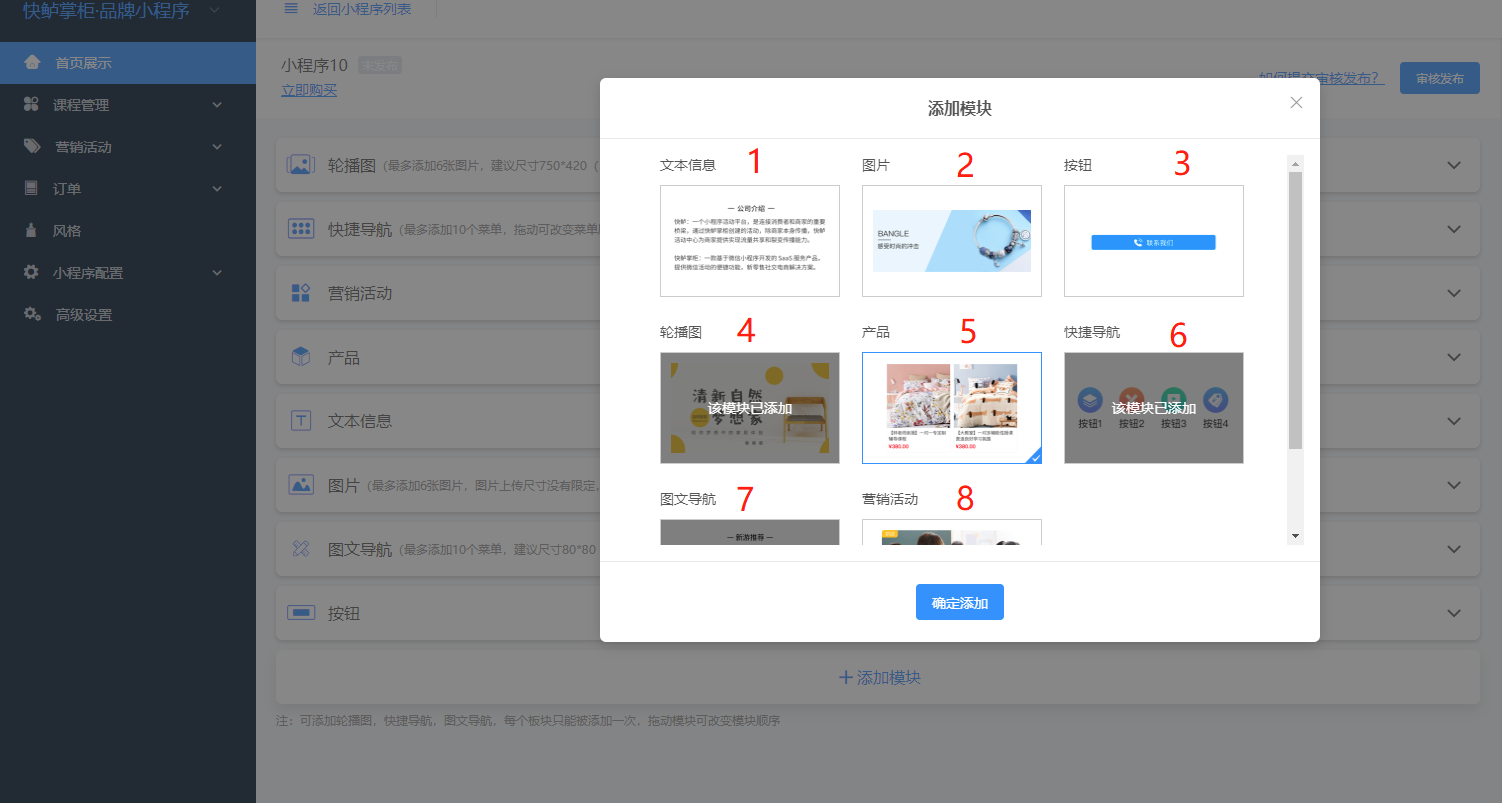Deselect the checked 产品 module thumbnail
1502x803 pixels.
(x=951, y=408)
